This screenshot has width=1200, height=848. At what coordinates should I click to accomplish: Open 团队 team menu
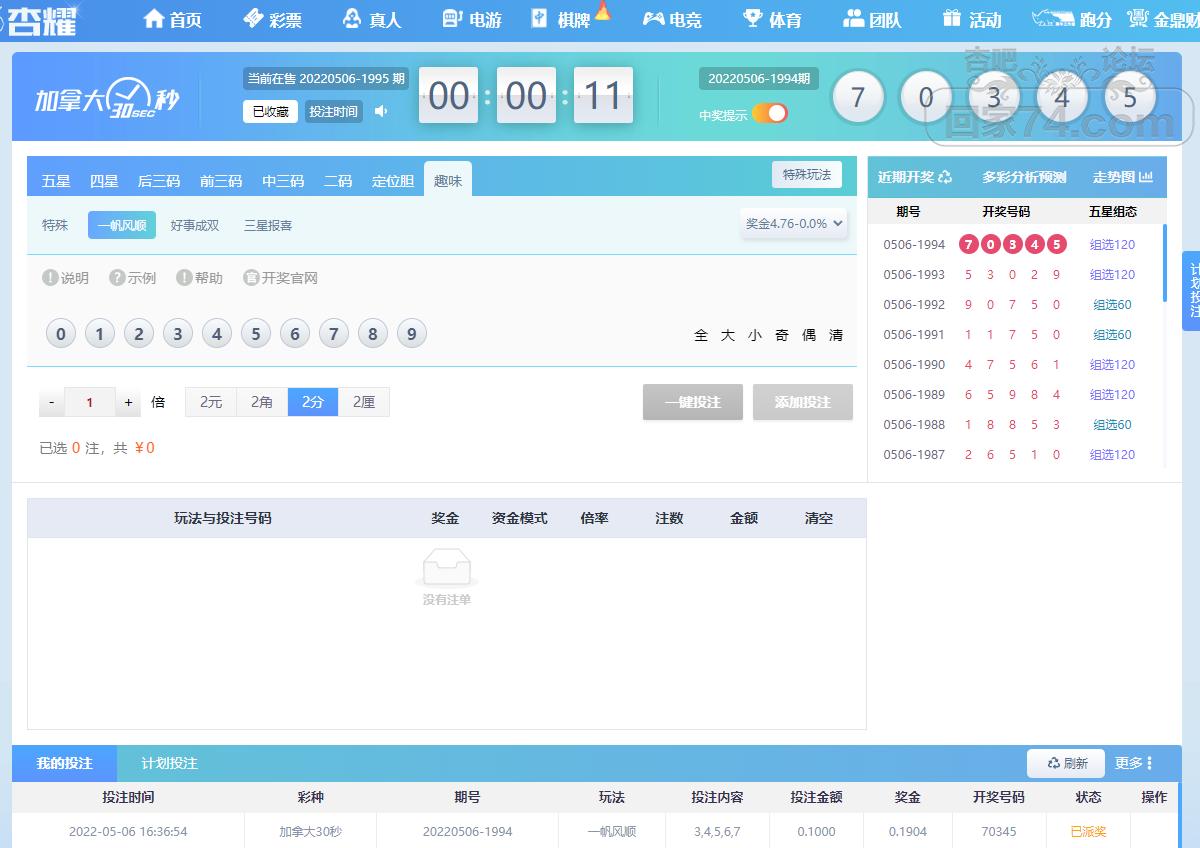872,19
